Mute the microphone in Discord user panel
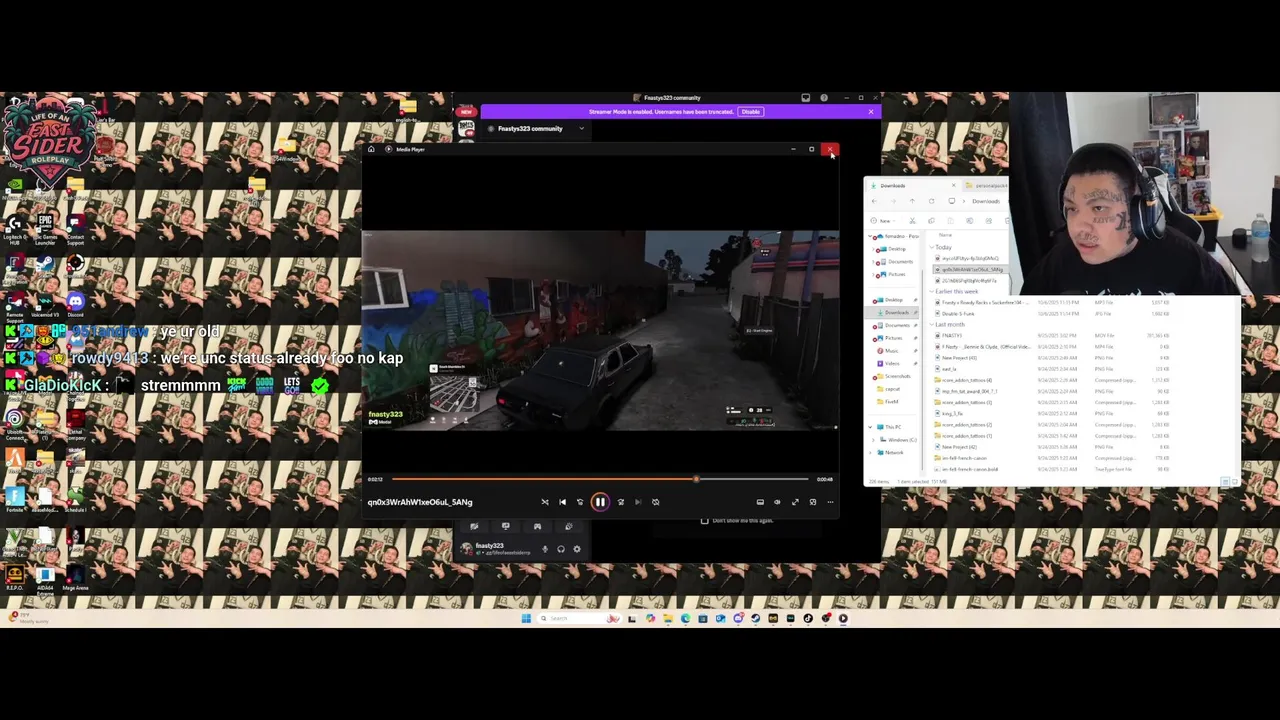The height and width of the screenshot is (720, 1280). click(x=545, y=549)
